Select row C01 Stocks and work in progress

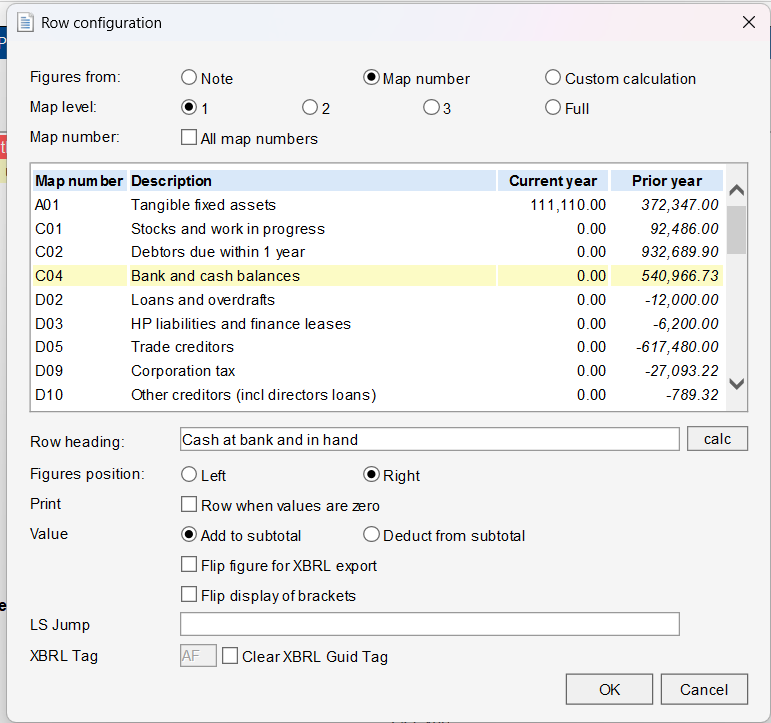coord(378,229)
